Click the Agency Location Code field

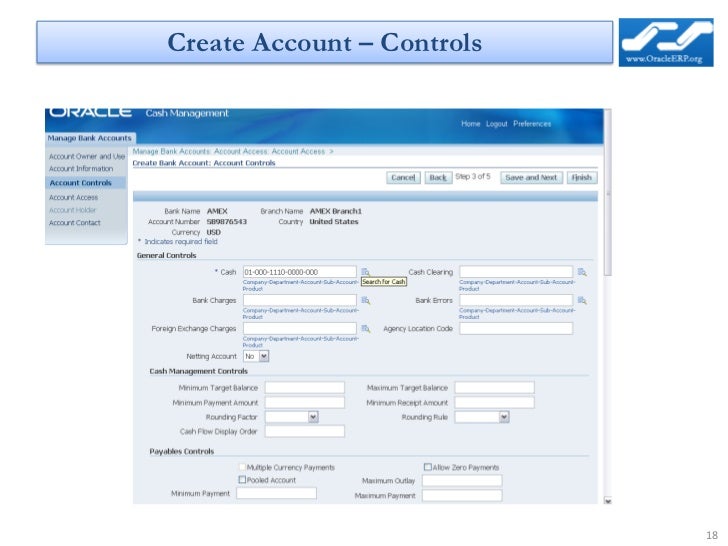(x=516, y=329)
